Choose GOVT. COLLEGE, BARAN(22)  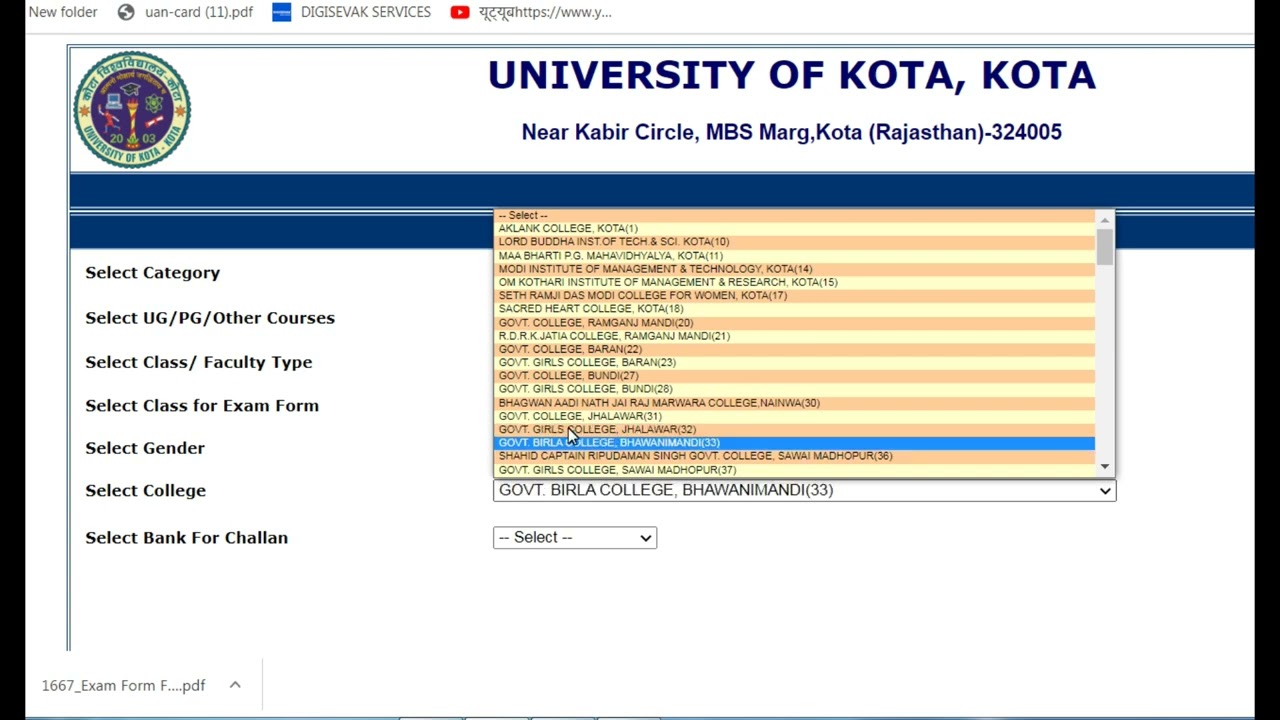[795, 349]
